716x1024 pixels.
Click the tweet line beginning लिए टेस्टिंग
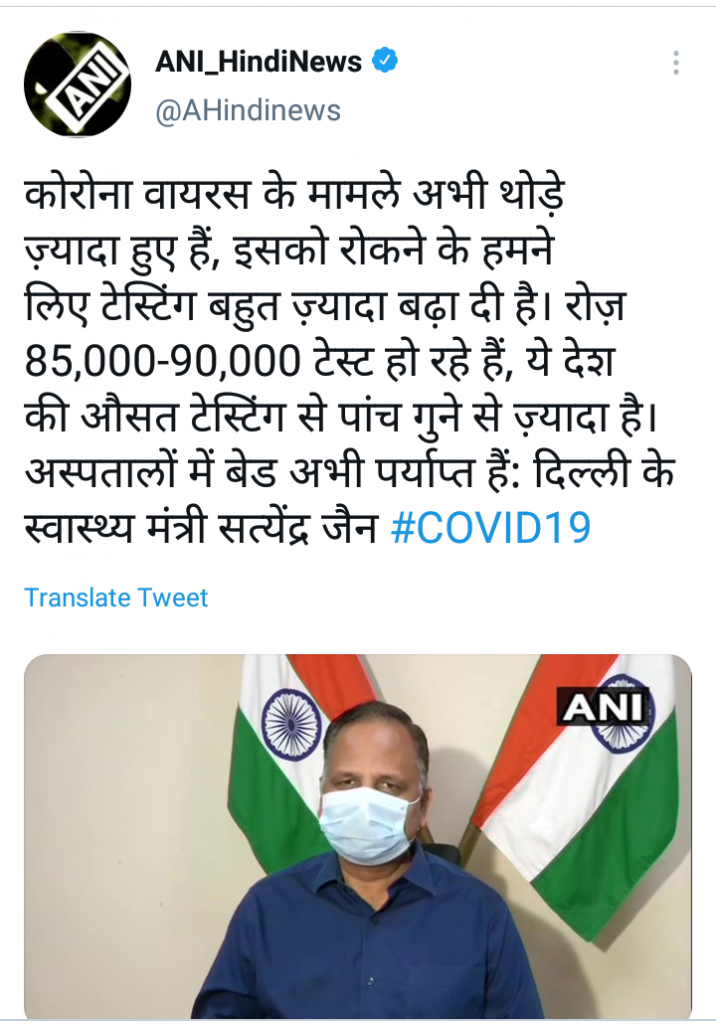(x=325, y=306)
